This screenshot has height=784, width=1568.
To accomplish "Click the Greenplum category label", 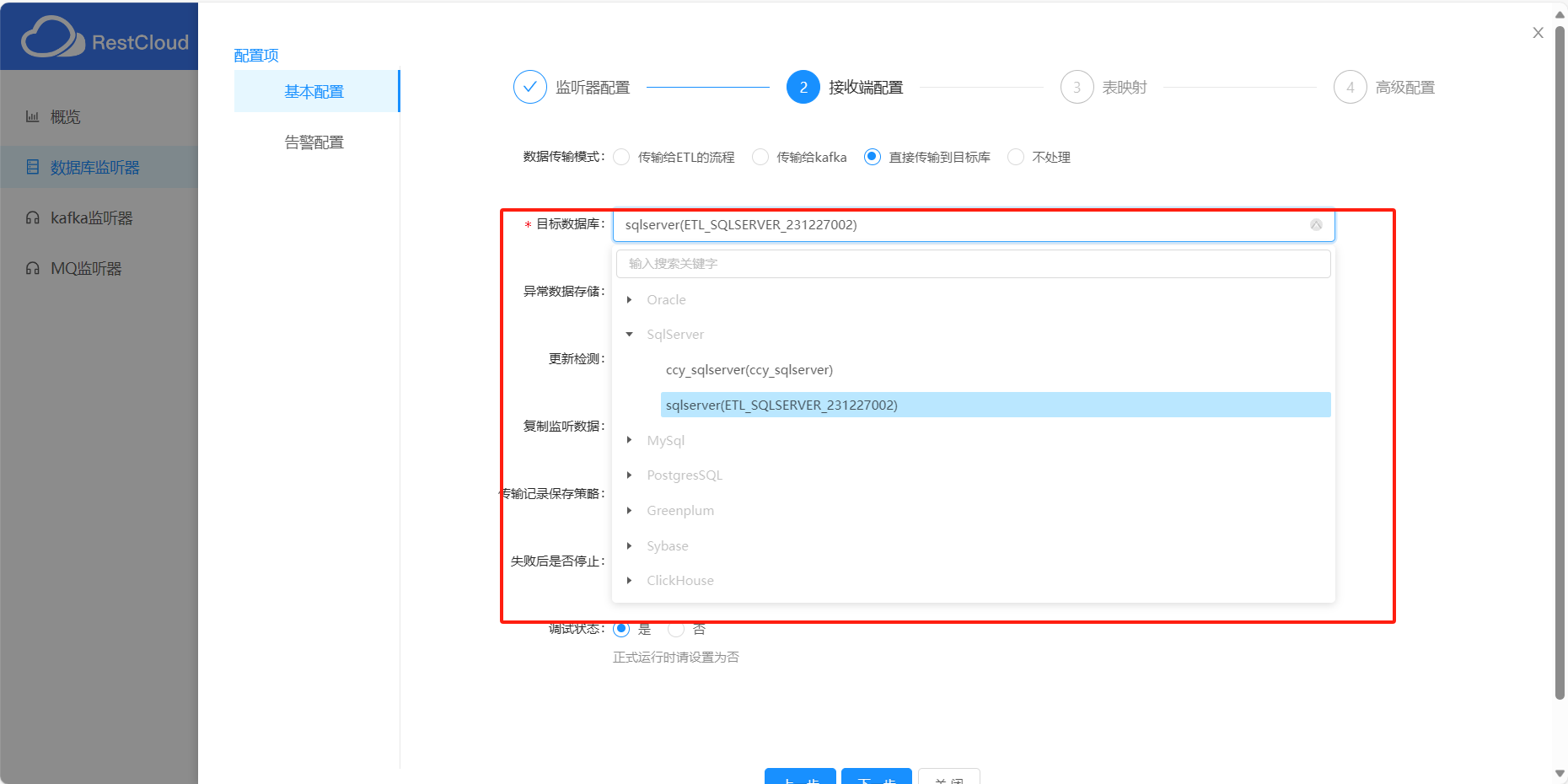I will pos(680,511).
